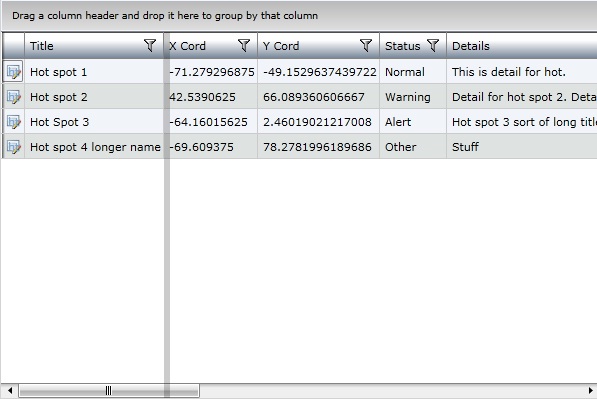Viewport: 597px width, 399px height.
Task: Select the 'Hot spot 4 longer name' cell
Action: coord(94,147)
